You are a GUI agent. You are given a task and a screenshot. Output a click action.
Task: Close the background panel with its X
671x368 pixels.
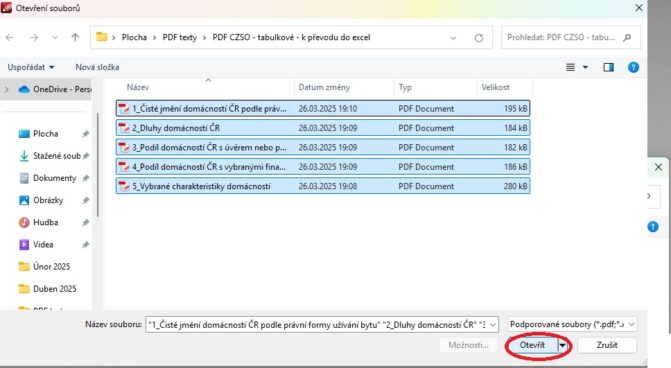(658, 167)
